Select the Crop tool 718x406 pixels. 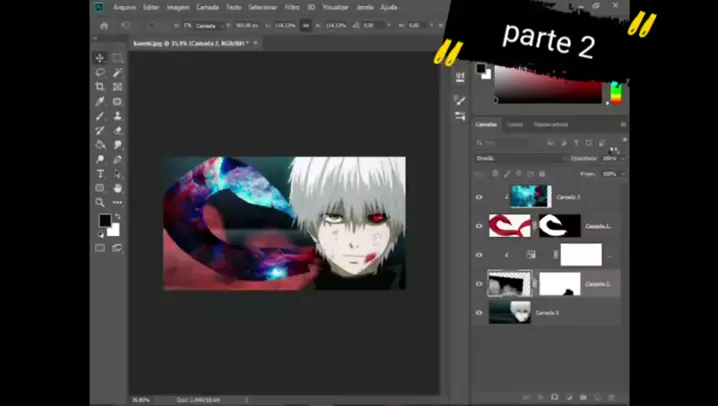coord(100,87)
